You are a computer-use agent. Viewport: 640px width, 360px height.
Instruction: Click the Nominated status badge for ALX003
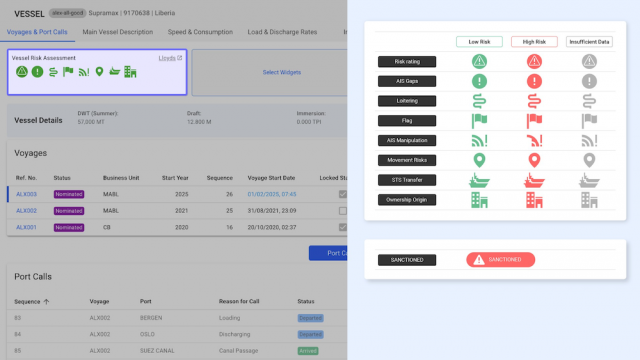(69, 194)
